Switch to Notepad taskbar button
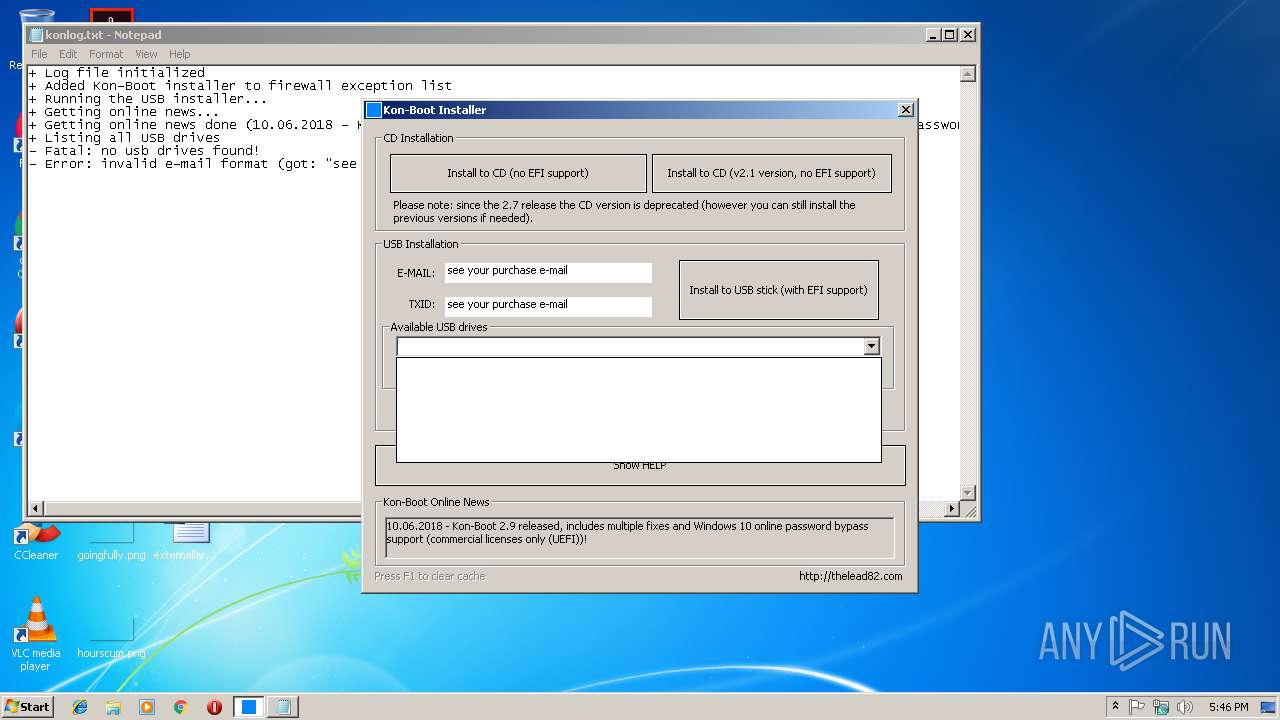Viewport: 1280px width, 720px height. coord(283,707)
